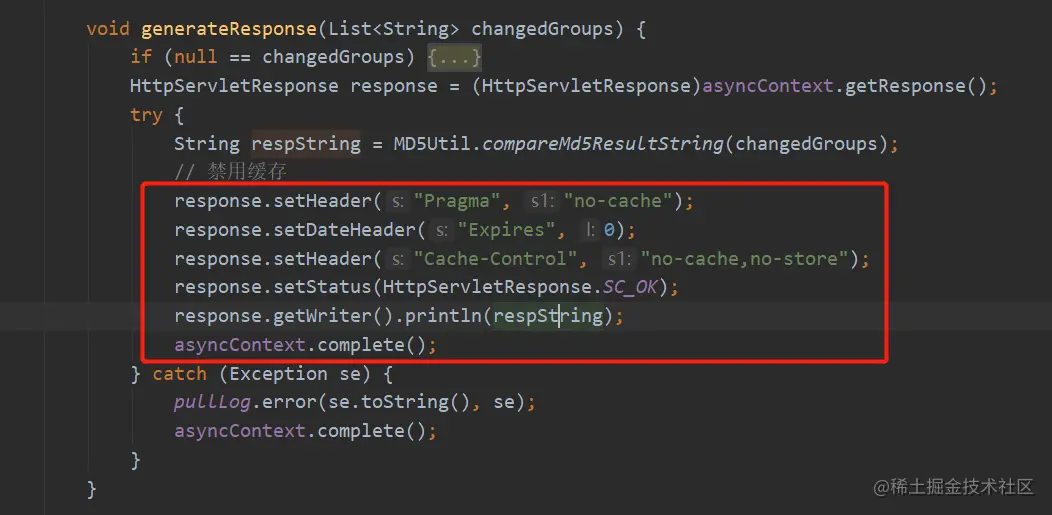Click the 'if' keyword
This screenshot has width=1052, height=515.
click(141, 57)
